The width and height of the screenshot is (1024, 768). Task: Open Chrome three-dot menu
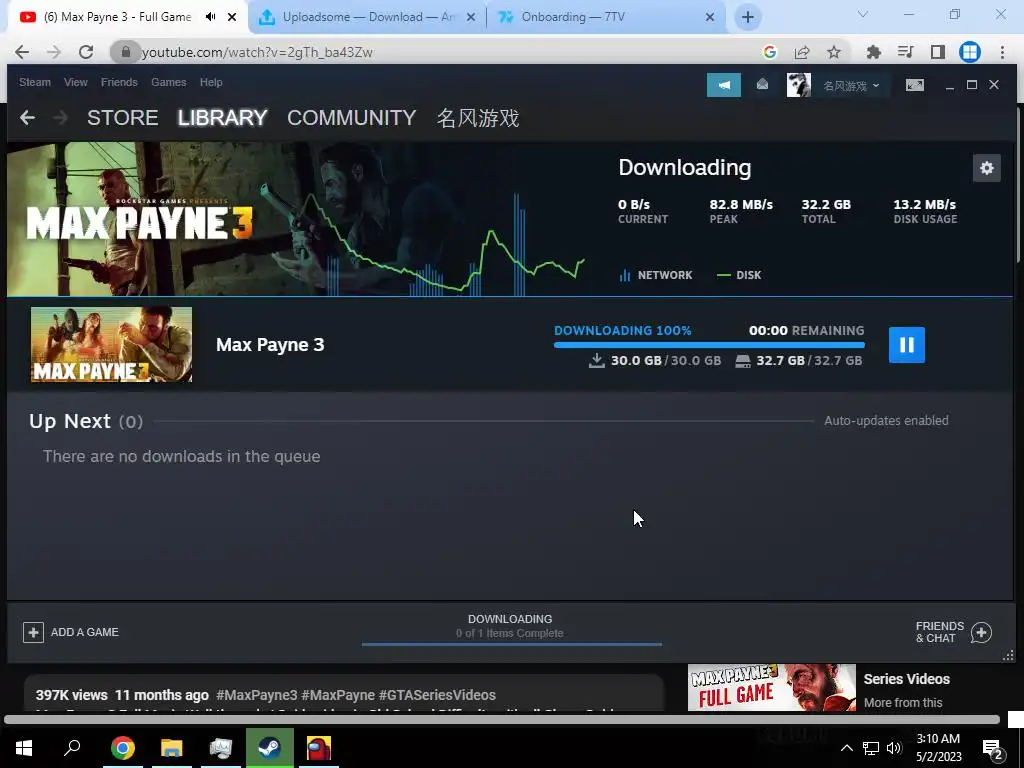coord(1002,52)
